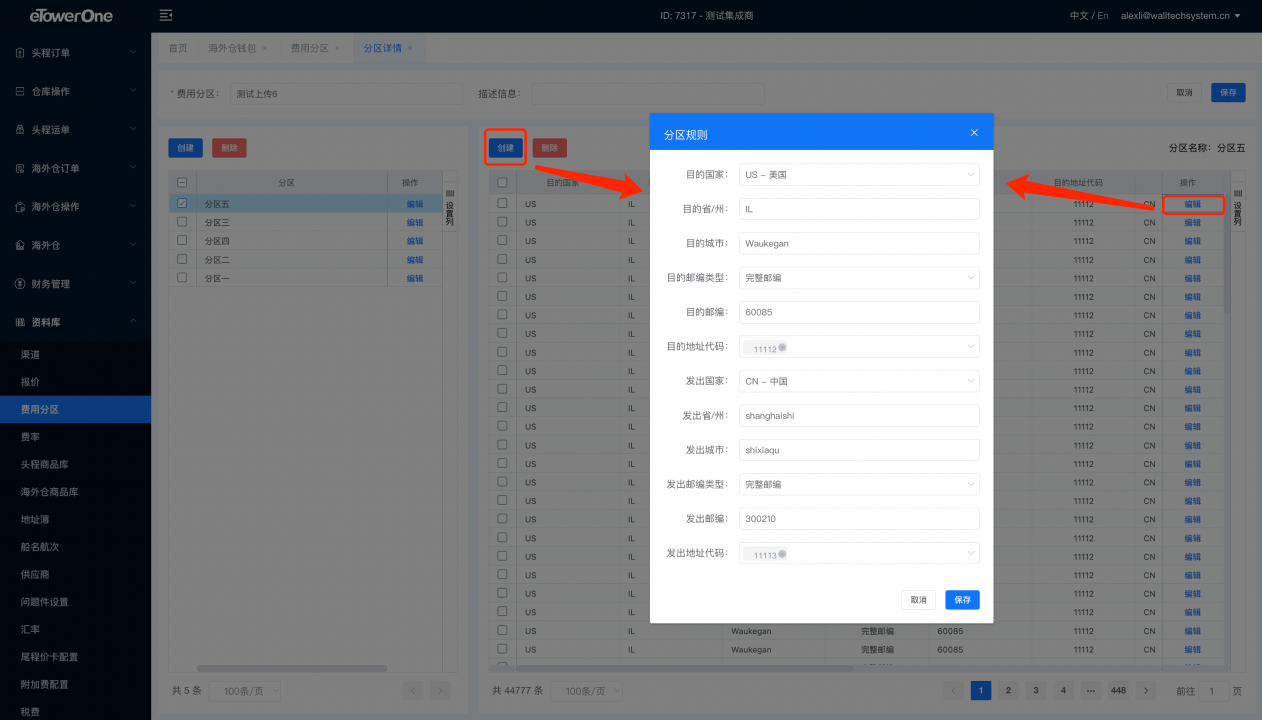This screenshot has width=1262, height=720.
Task: Click 保存 button in the dialog
Action: click(962, 600)
